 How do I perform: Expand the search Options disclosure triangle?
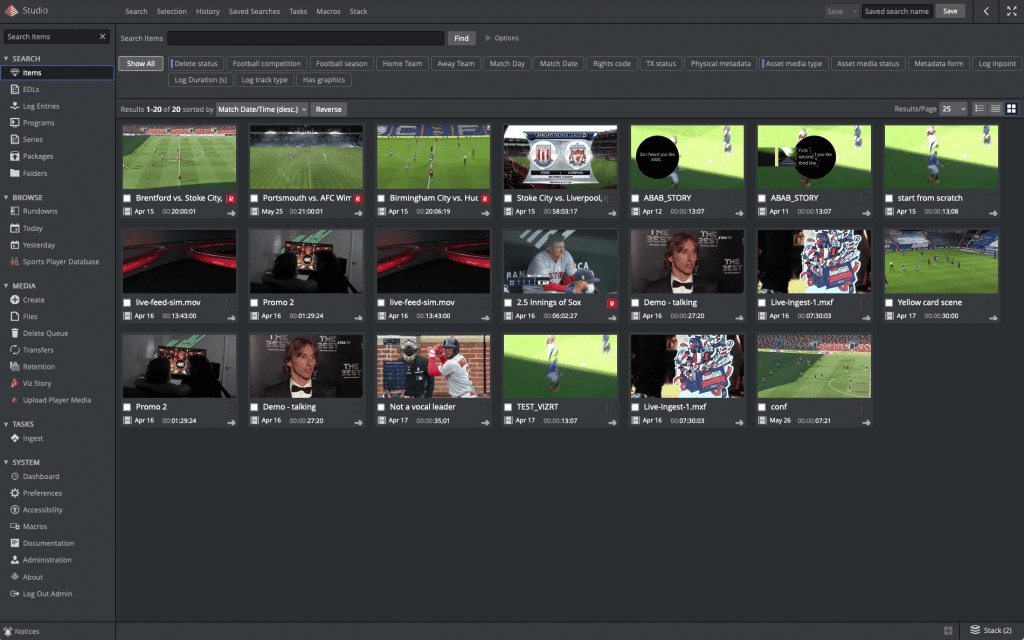click(x=488, y=38)
